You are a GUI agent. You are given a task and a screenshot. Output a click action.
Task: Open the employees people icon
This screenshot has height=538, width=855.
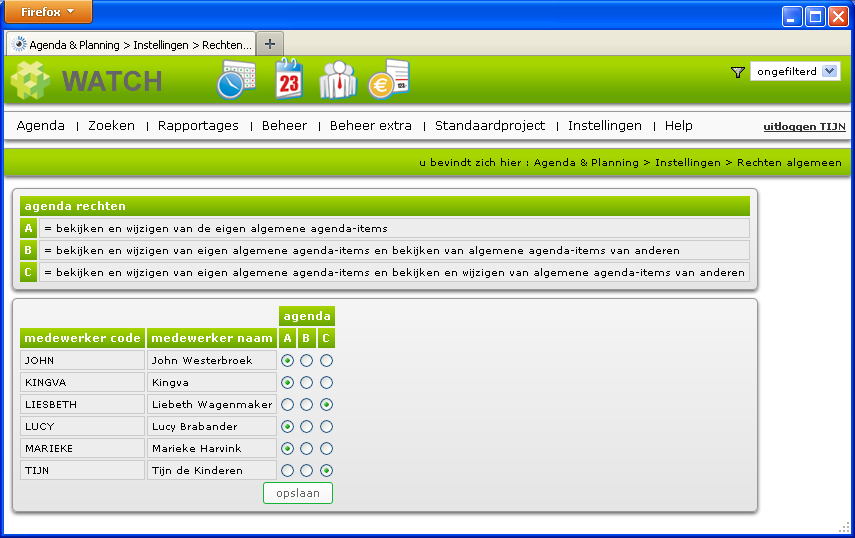338,80
